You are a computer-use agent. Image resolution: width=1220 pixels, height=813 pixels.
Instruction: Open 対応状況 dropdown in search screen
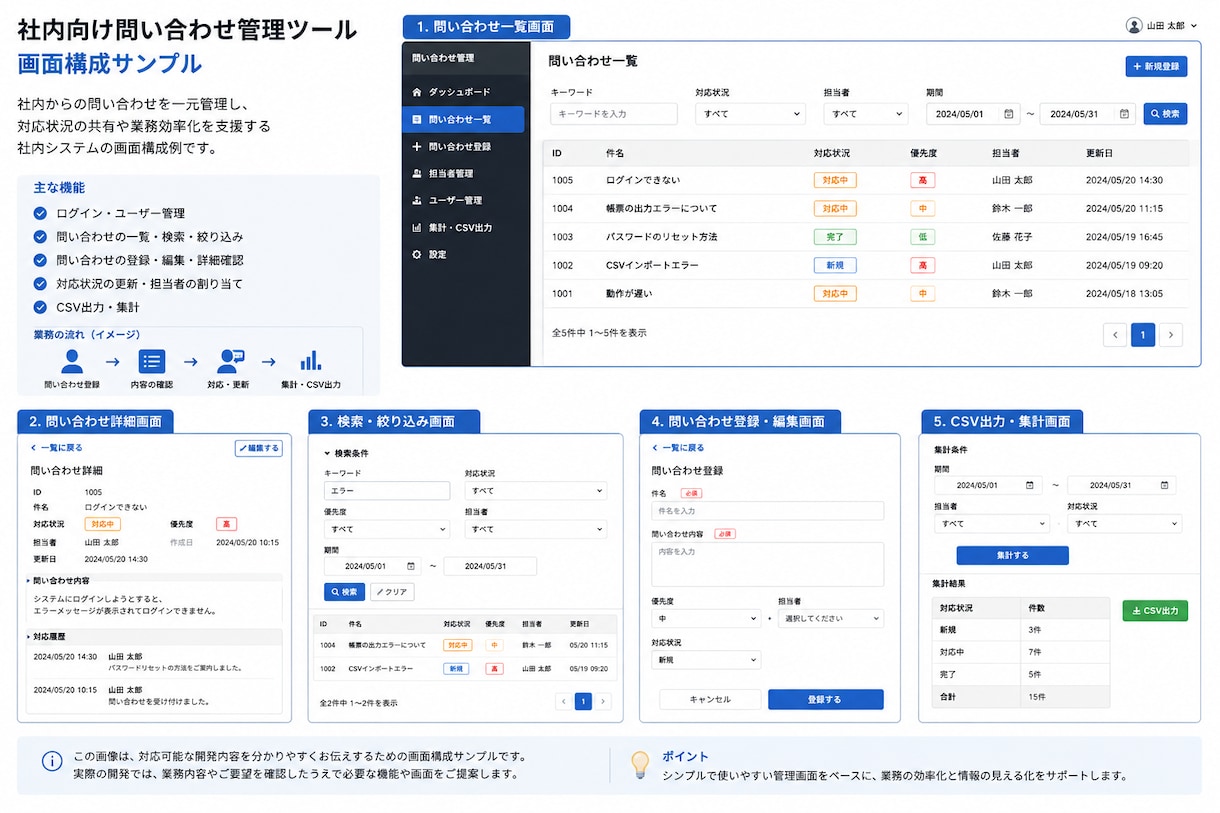[535, 491]
